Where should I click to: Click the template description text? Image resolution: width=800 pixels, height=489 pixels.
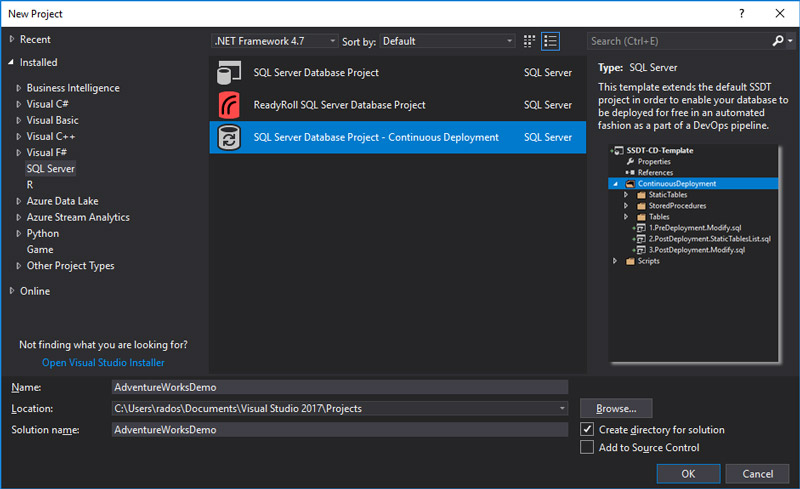[x=693, y=106]
